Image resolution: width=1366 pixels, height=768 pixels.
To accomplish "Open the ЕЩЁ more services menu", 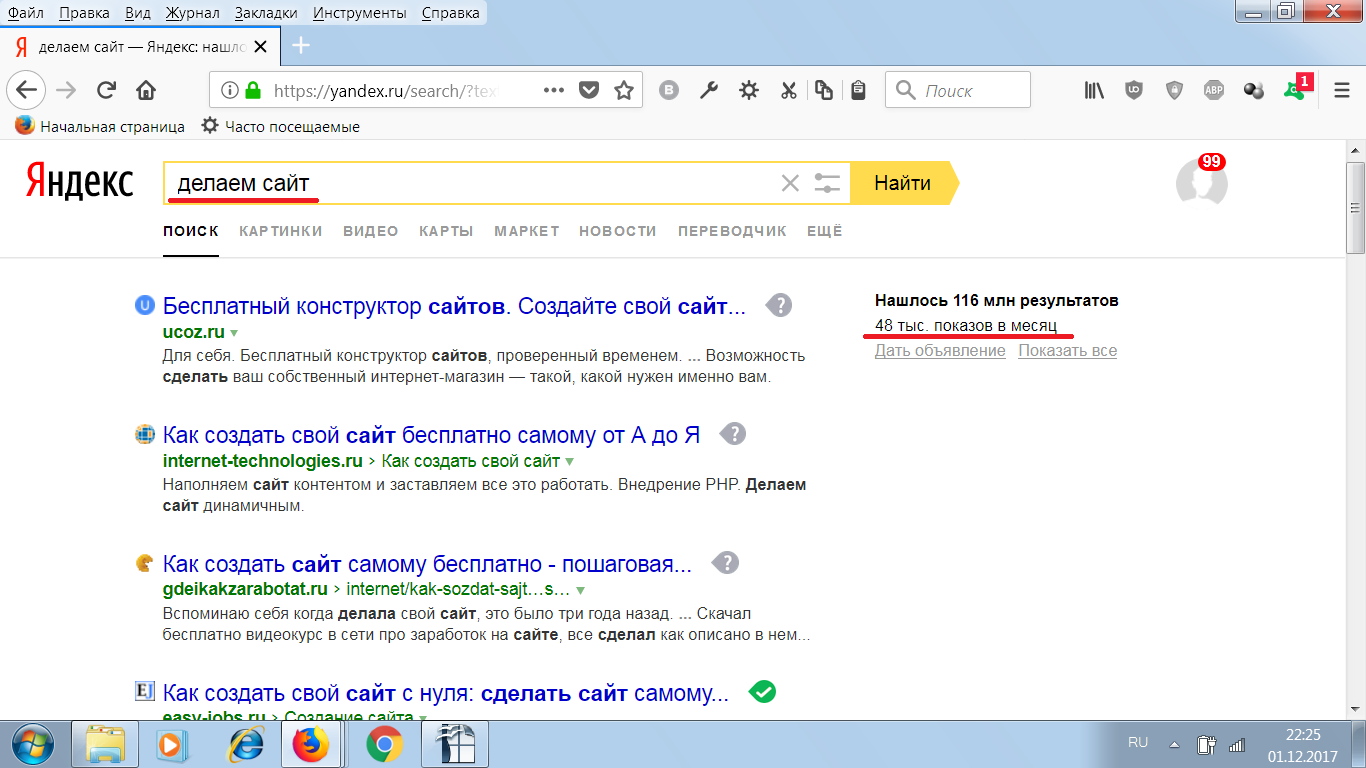I will tap(825, 231).
